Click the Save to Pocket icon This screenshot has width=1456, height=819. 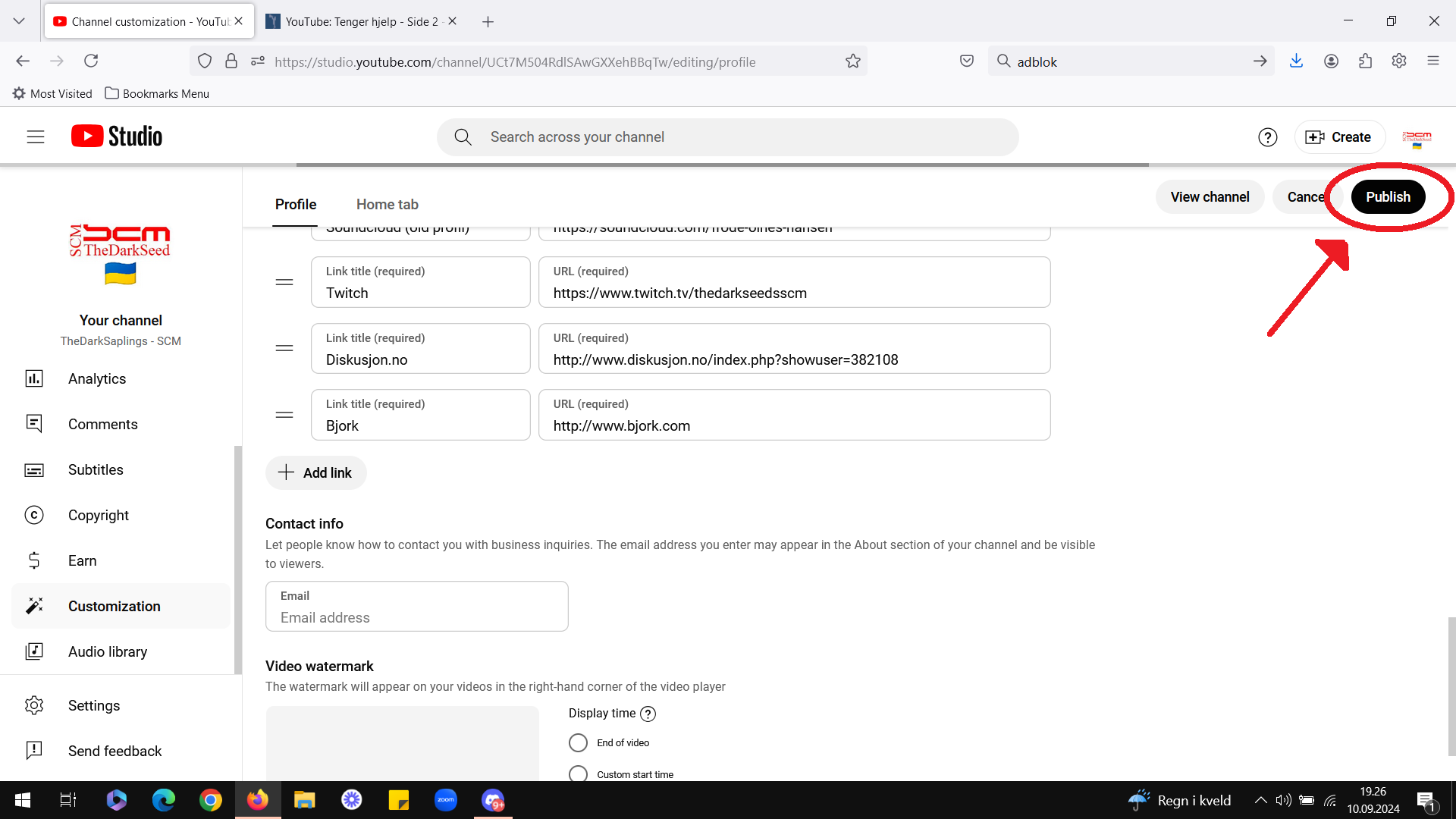tap(967, 61)
